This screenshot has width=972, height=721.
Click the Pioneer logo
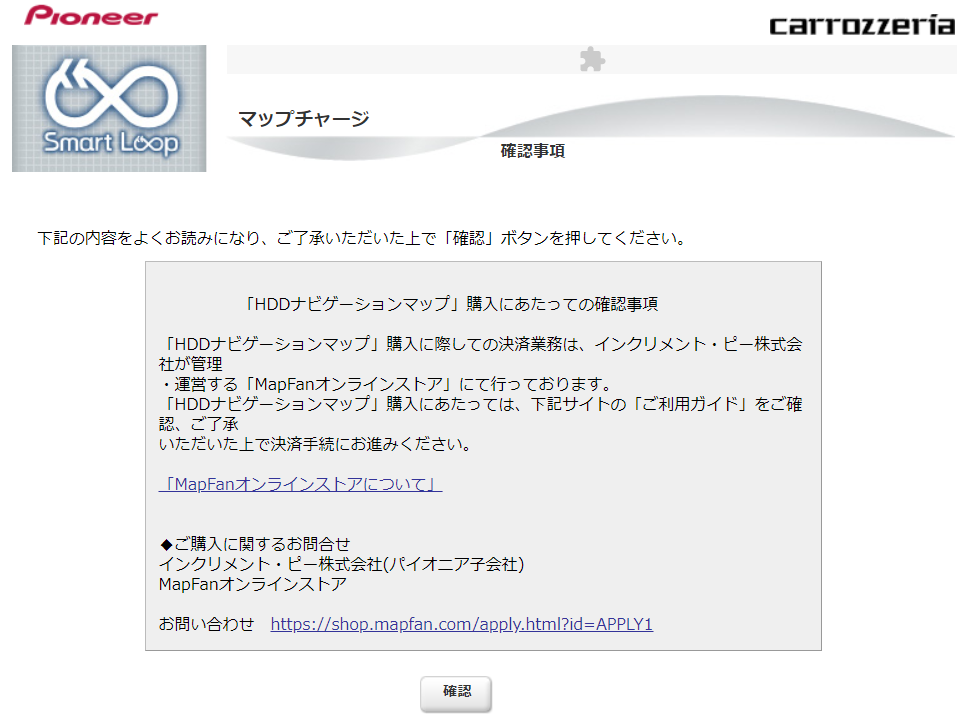click(x=91, y=15)
